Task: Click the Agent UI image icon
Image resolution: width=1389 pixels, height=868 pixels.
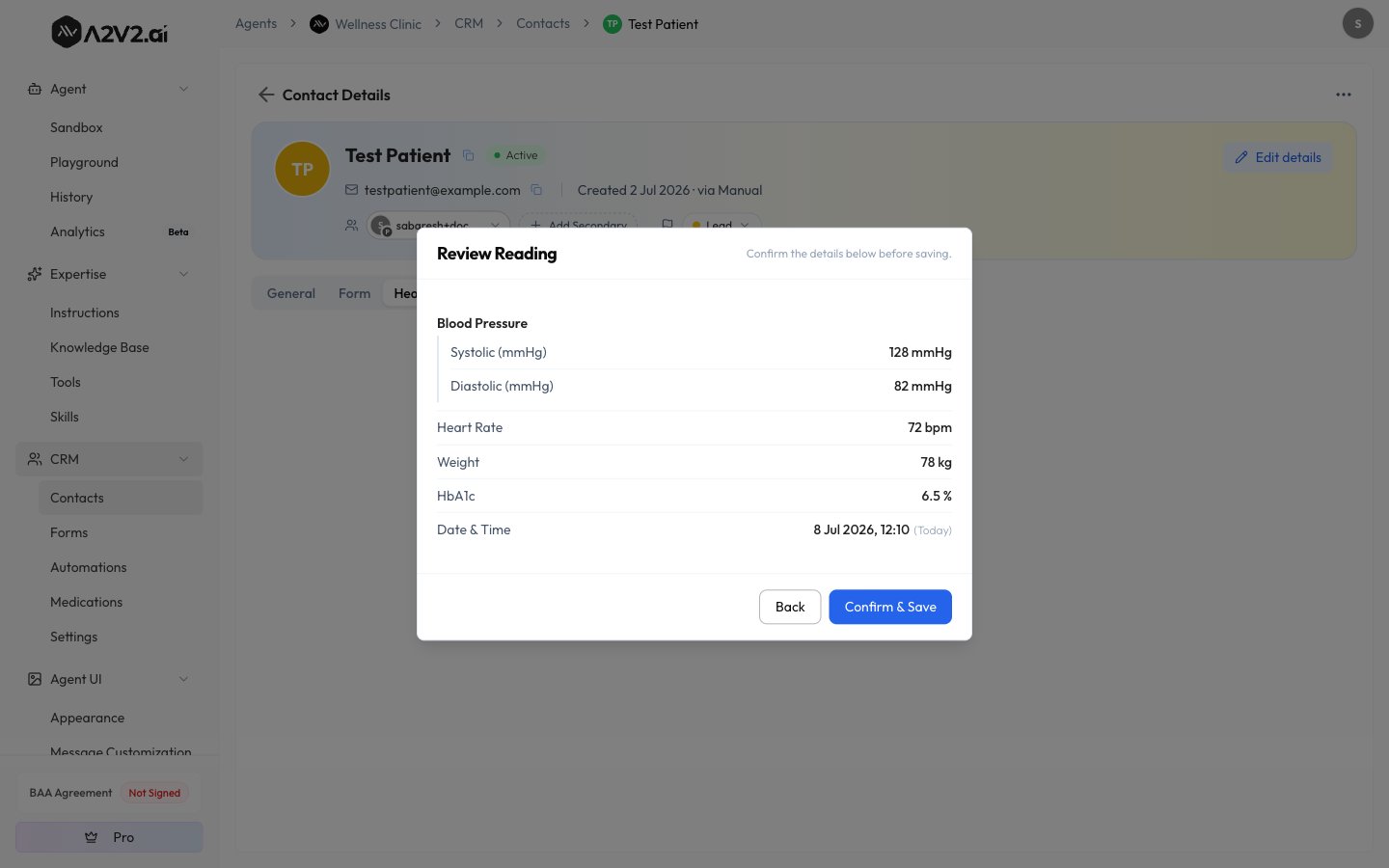Action: [35, 679]
